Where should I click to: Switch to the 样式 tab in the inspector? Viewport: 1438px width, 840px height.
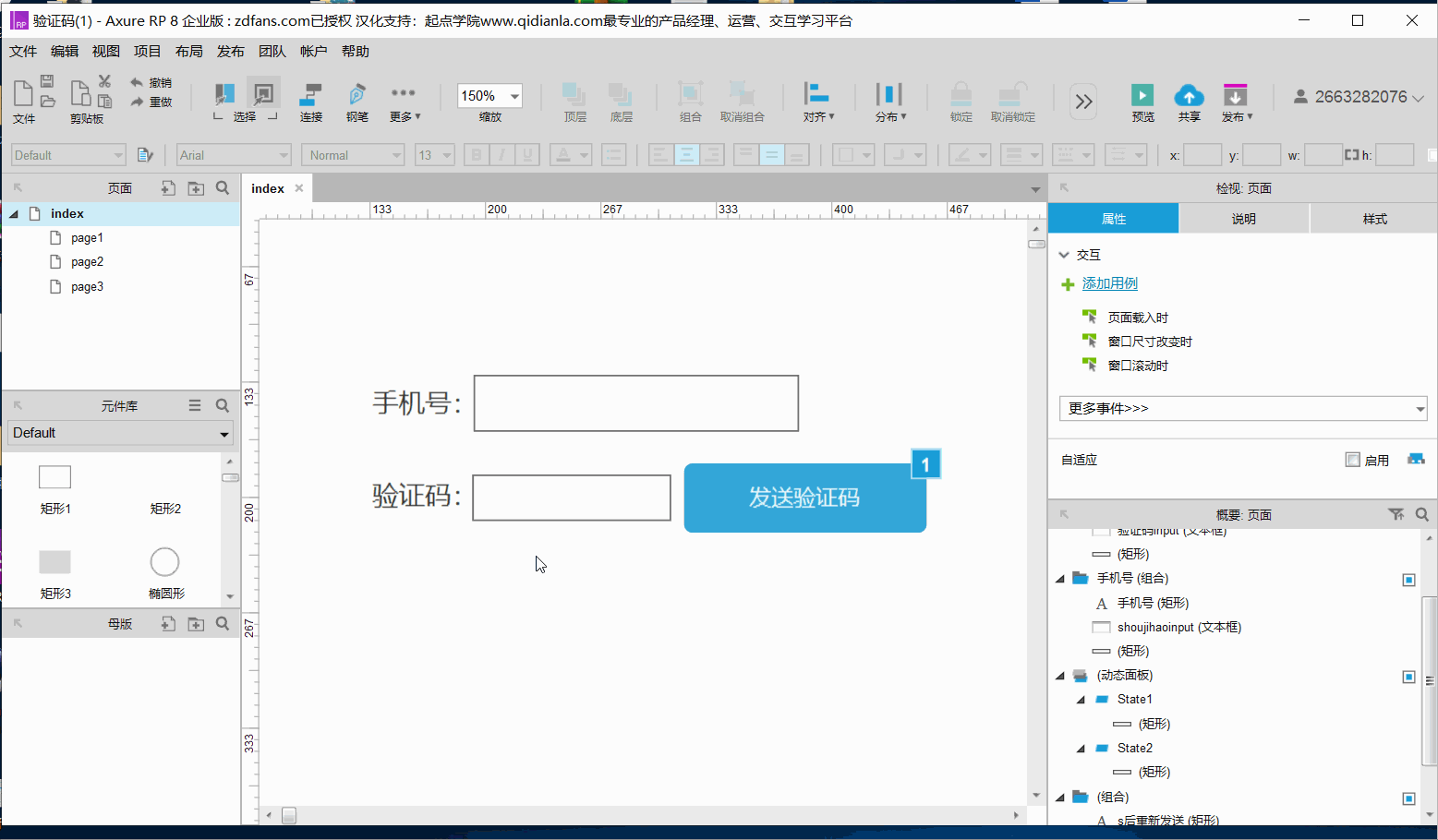(1373, 218)
